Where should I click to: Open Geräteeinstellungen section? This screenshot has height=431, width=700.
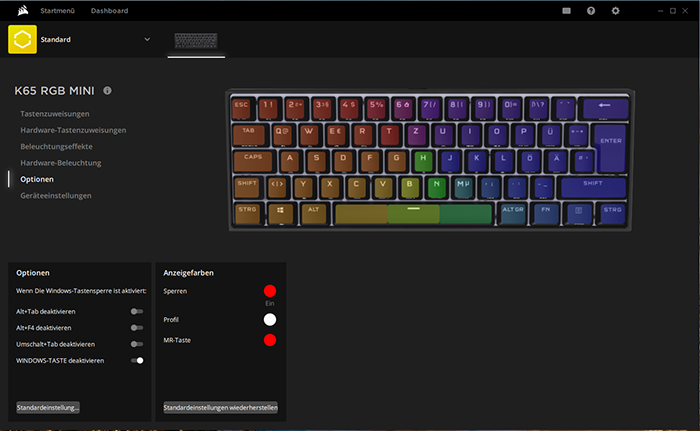tap(56, 196)
